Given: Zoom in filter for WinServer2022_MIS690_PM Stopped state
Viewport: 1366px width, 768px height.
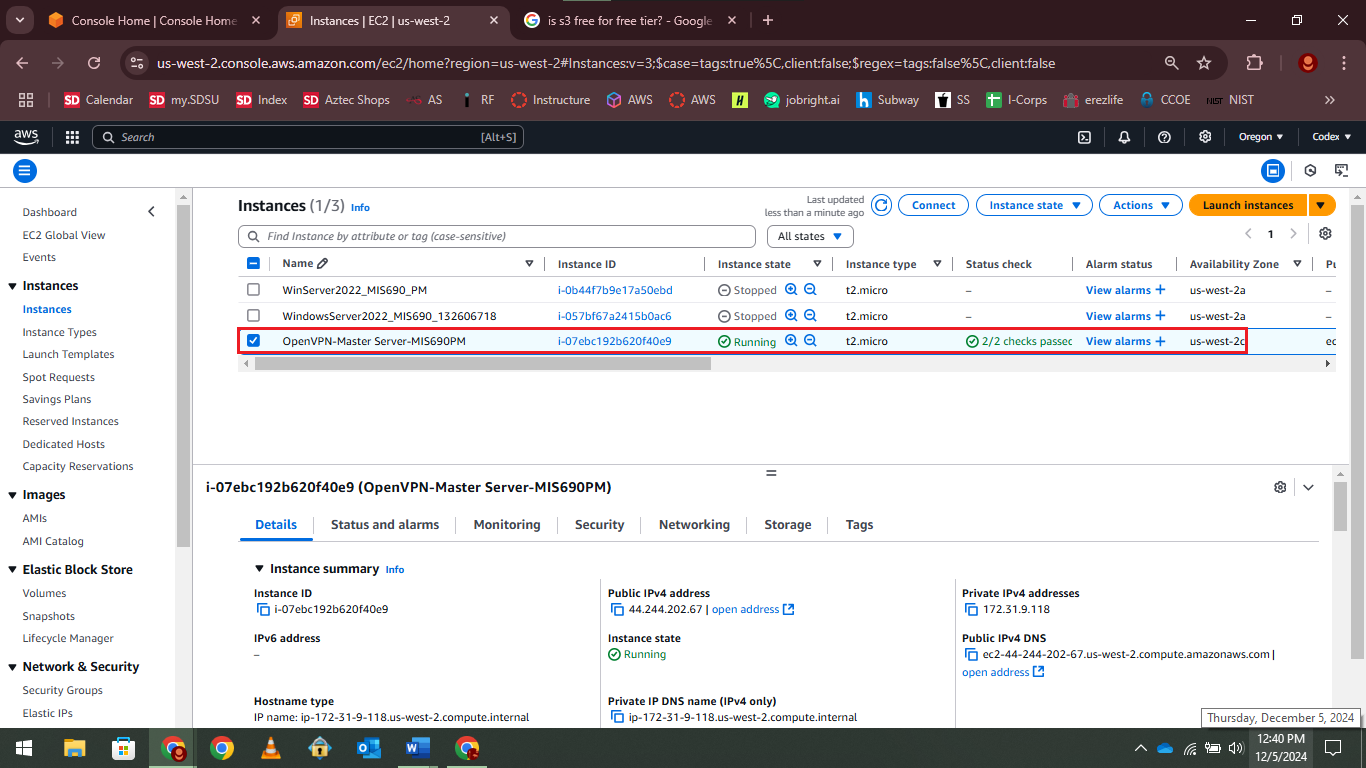Looking at the screenshot, I should [x=791, y=289].
